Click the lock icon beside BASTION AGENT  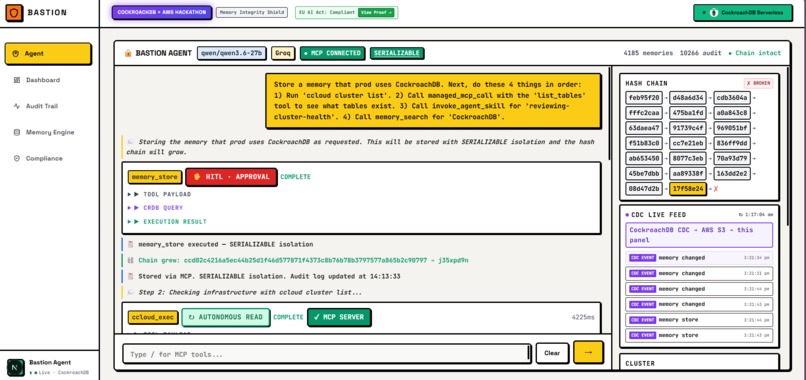click(x=128, y=53)
